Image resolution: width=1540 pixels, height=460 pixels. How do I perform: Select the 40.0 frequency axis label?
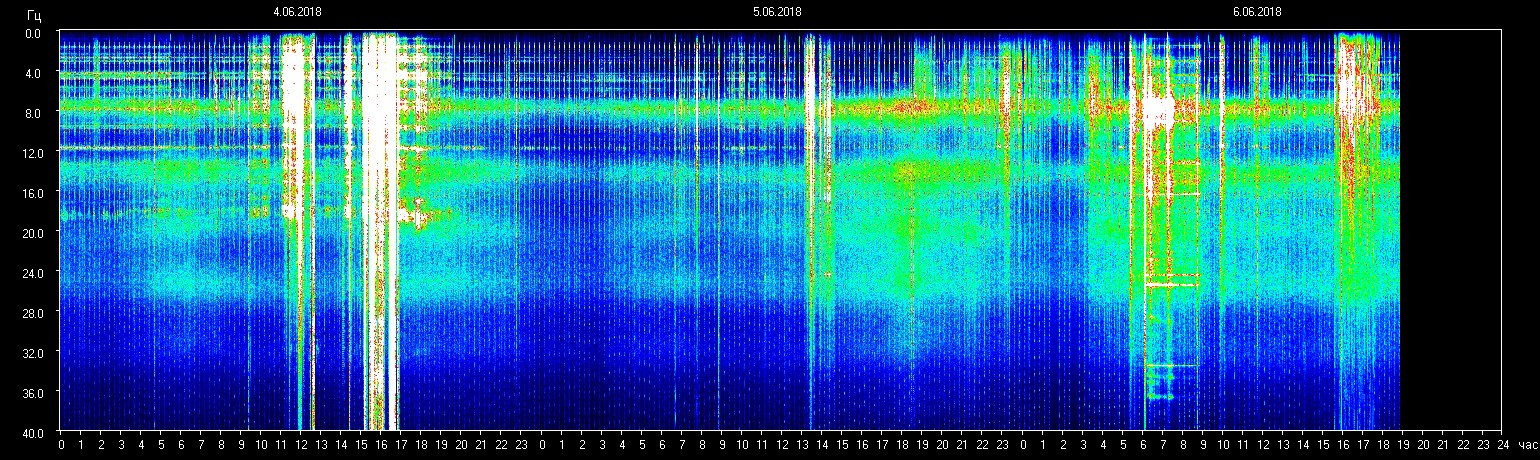coord(31,432)
